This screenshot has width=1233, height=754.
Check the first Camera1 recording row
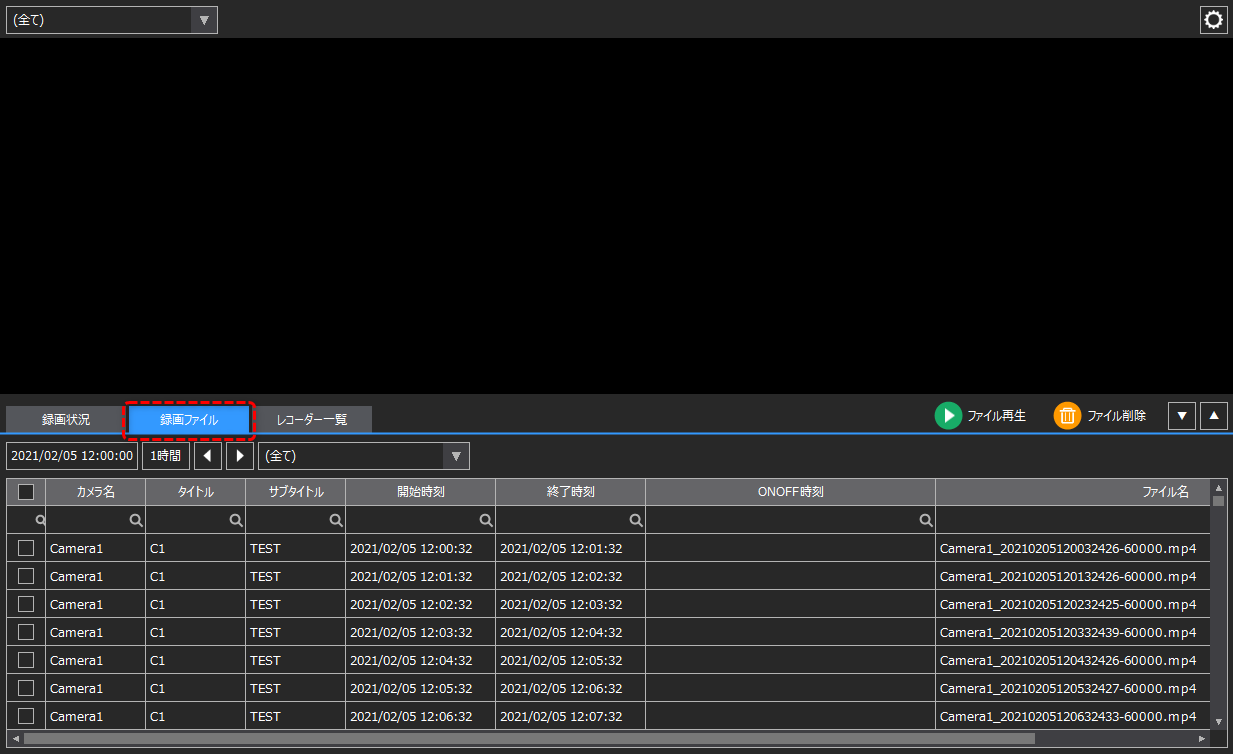25,547
